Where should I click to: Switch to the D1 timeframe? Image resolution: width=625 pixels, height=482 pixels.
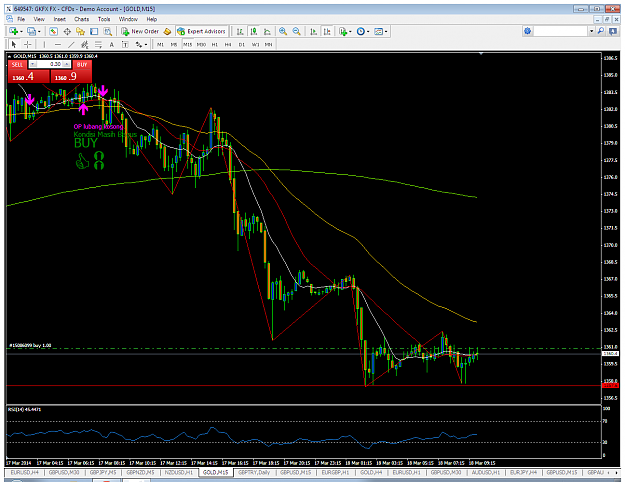coord(242,45)
